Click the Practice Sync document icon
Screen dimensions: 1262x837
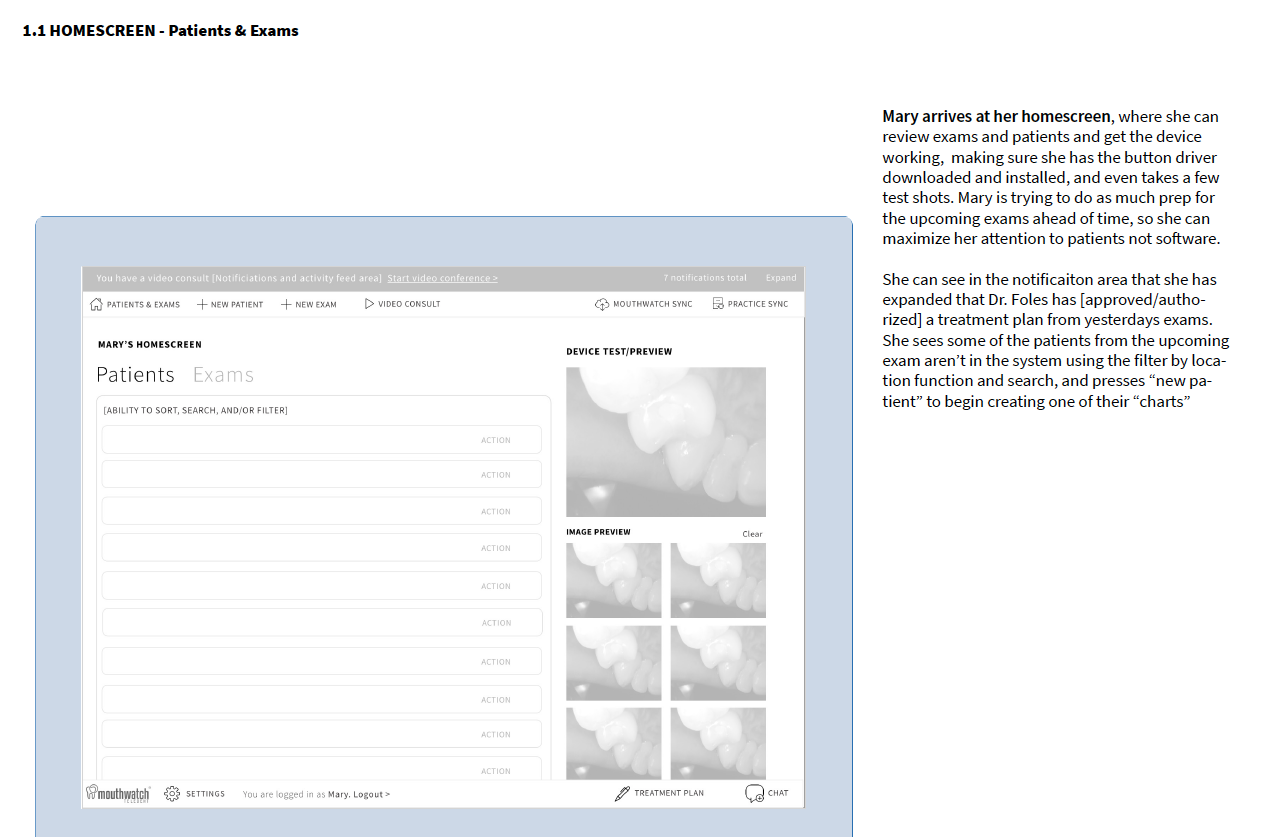pyautogui.click(x=718, y=304)
